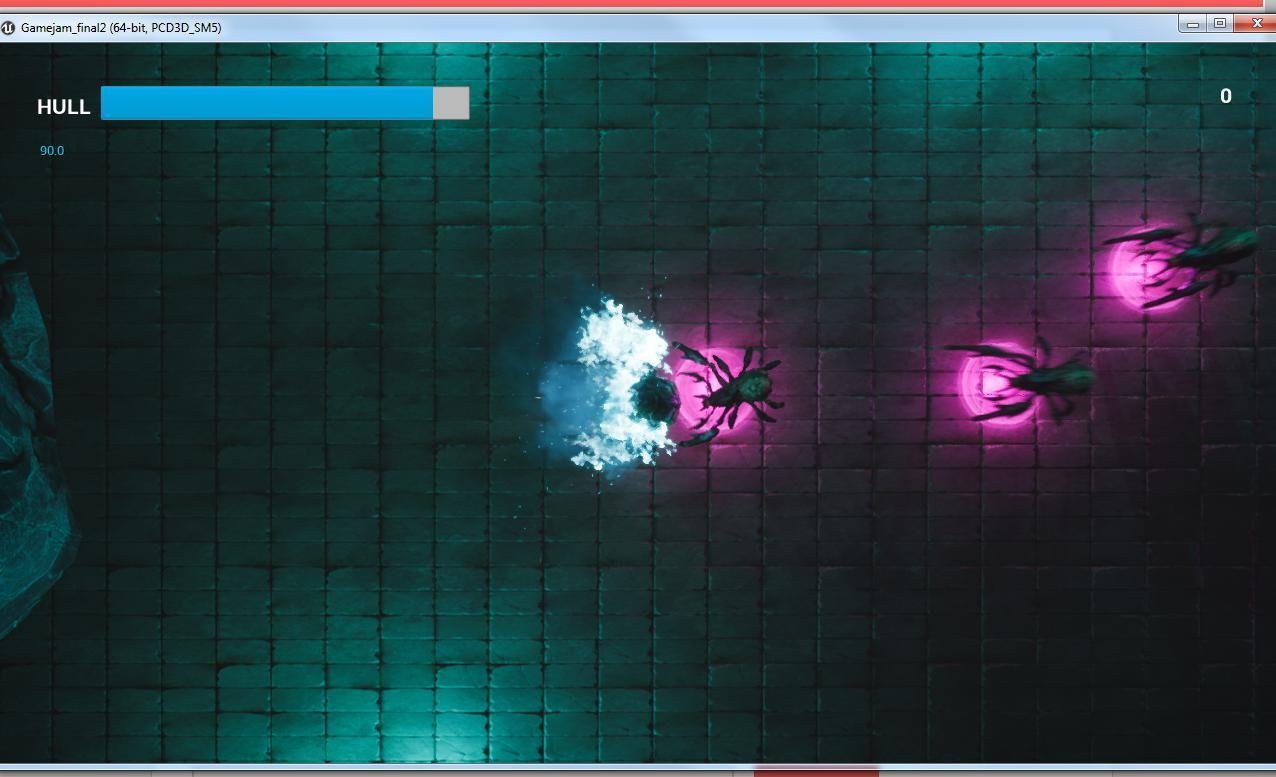This screenshot has height=777, width=1276.
Task: Select the dark orb beside the explosion
Action: click(x=655, y=398)
